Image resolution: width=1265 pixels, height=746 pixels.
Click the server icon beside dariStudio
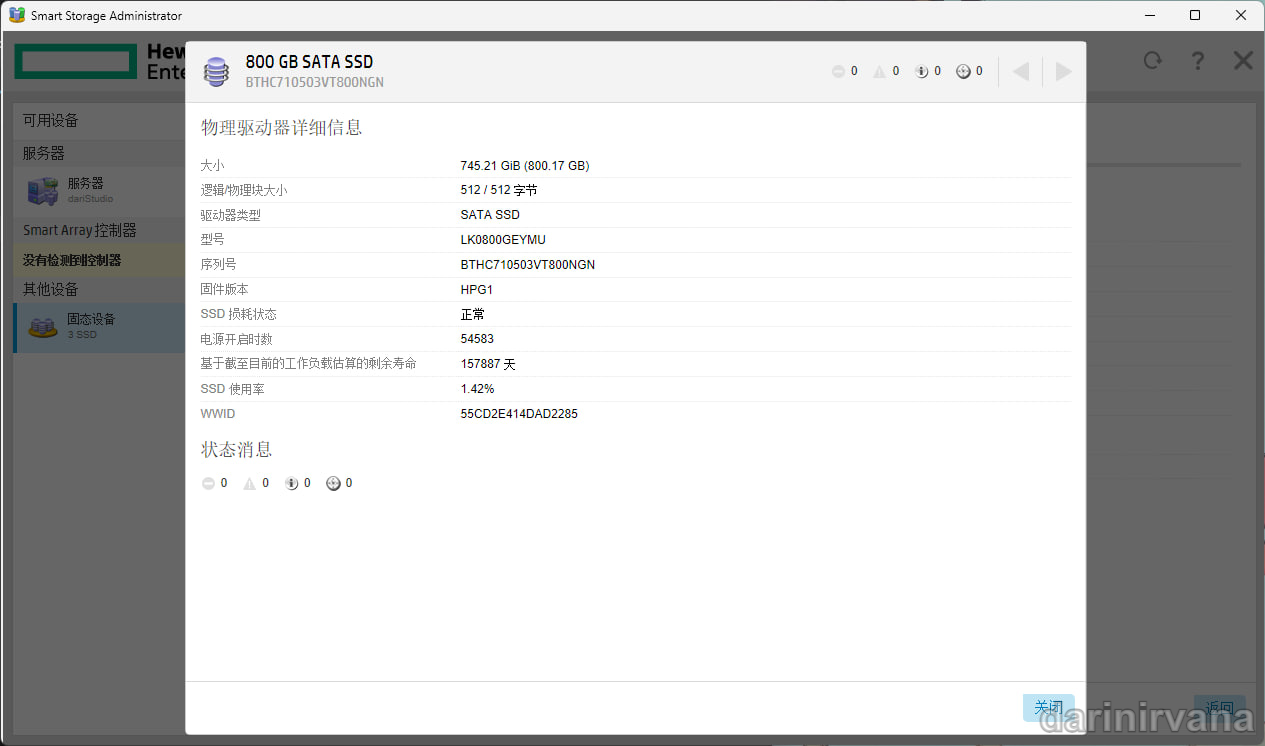(41, 190)
